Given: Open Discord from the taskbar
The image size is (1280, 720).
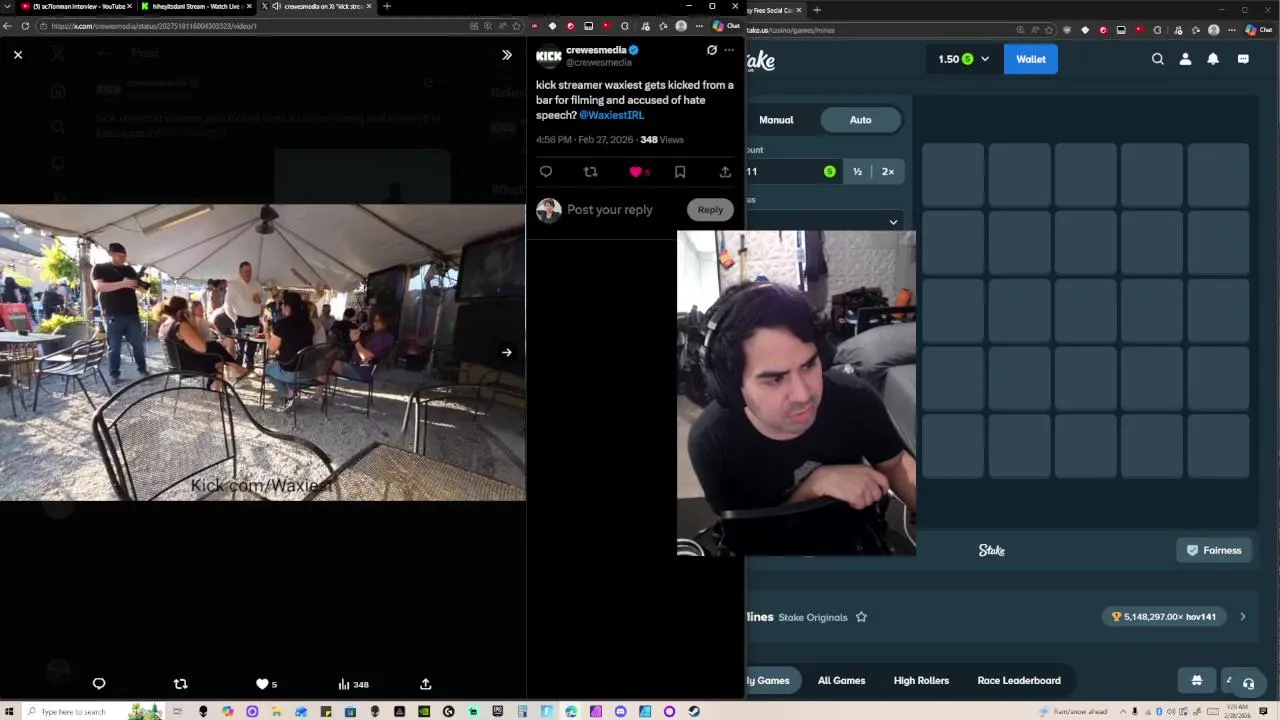Looking at the screenshot, I should [x=620, y=712].
